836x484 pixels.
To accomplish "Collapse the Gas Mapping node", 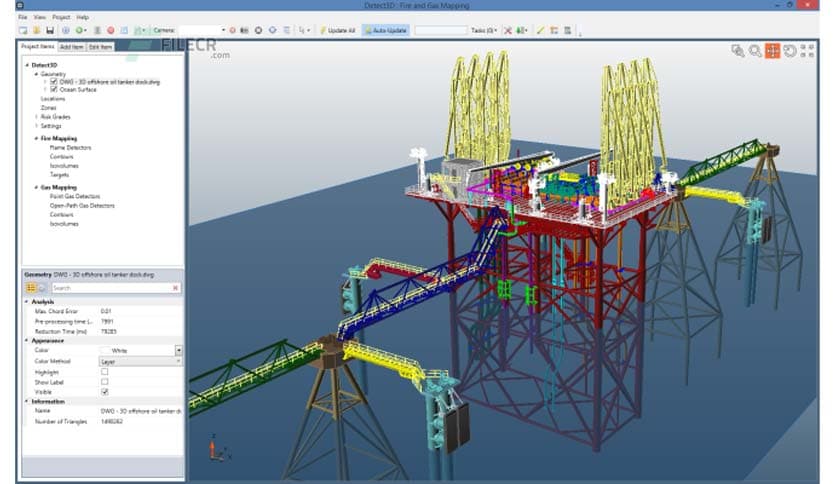I will [x=36, y=188].
